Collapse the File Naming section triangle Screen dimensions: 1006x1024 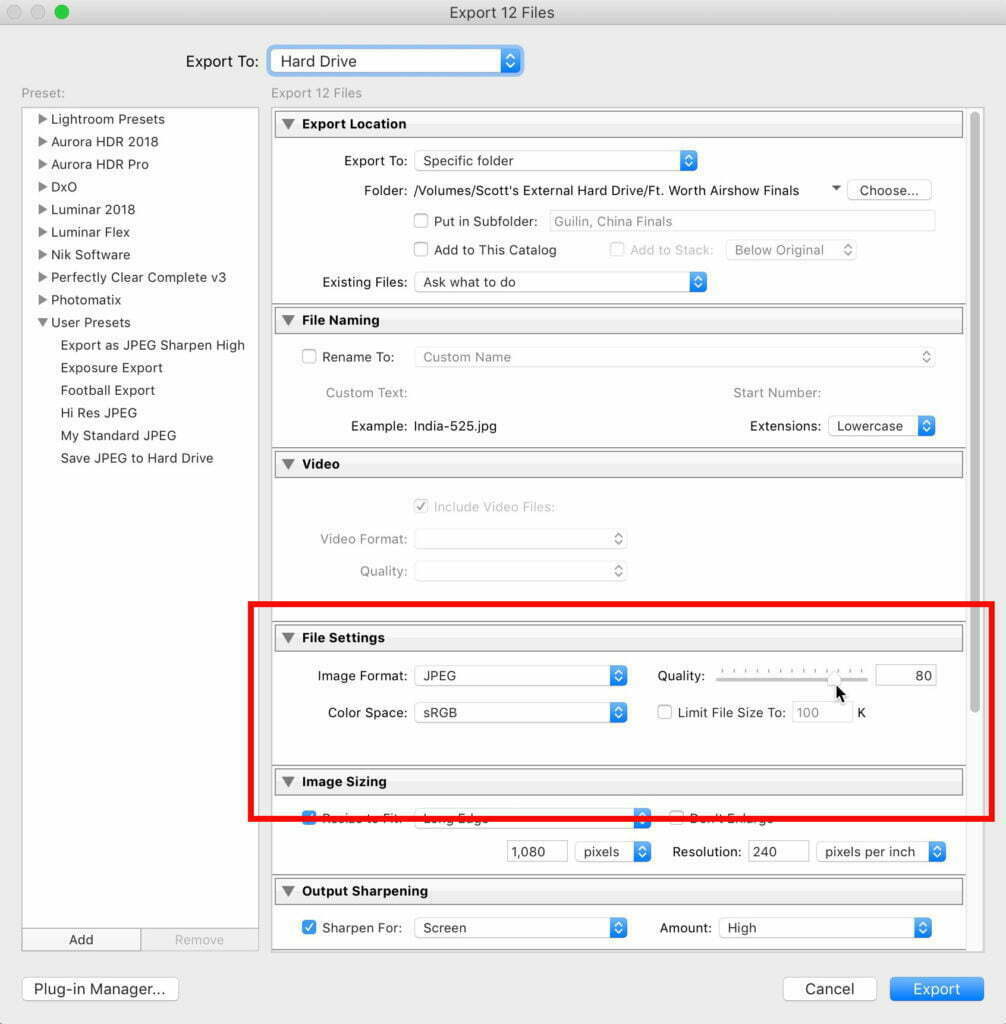pyautogui.click(x=288, y=320)
